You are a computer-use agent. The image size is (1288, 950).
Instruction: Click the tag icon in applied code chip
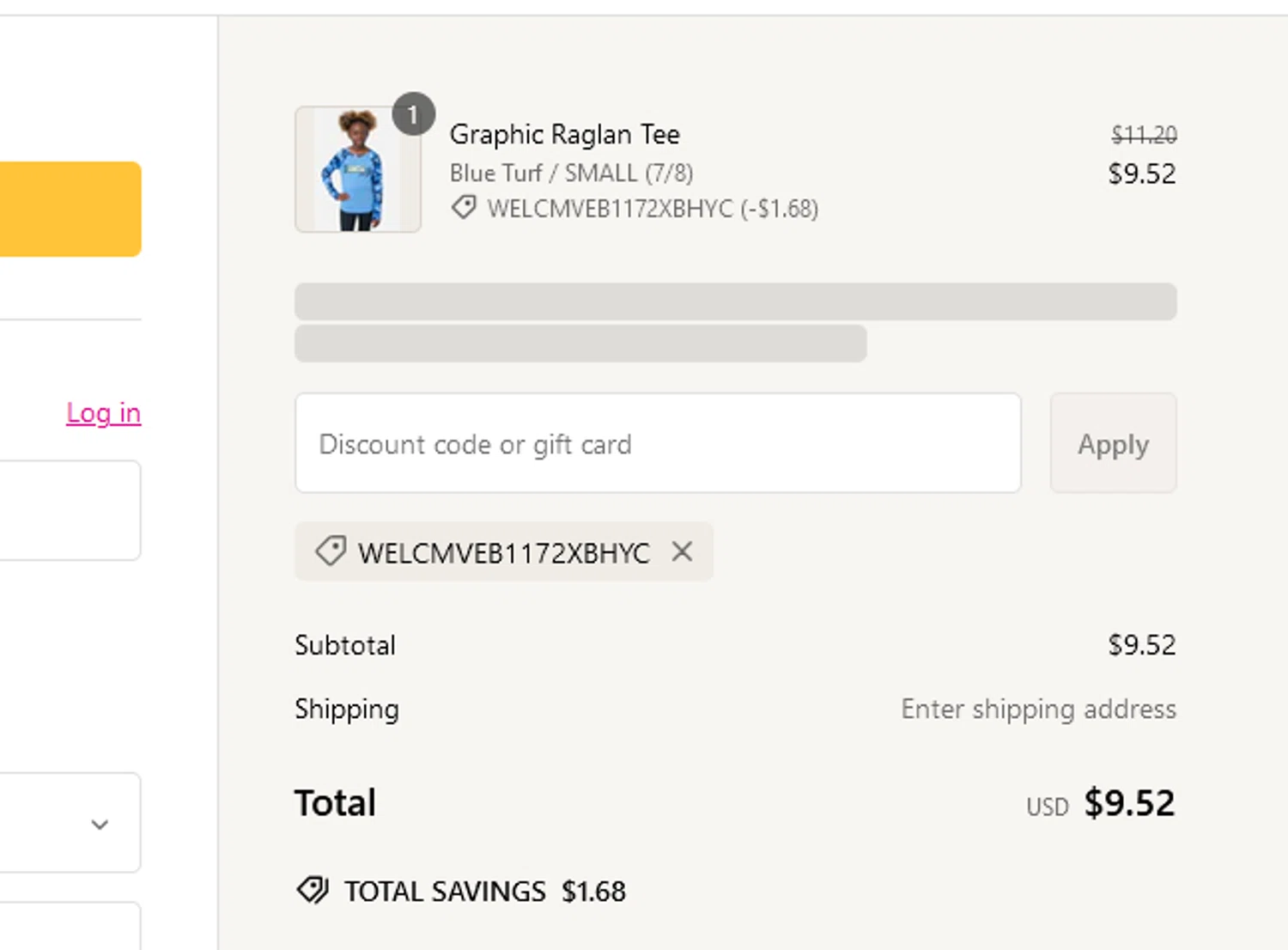tap(331, 551)
